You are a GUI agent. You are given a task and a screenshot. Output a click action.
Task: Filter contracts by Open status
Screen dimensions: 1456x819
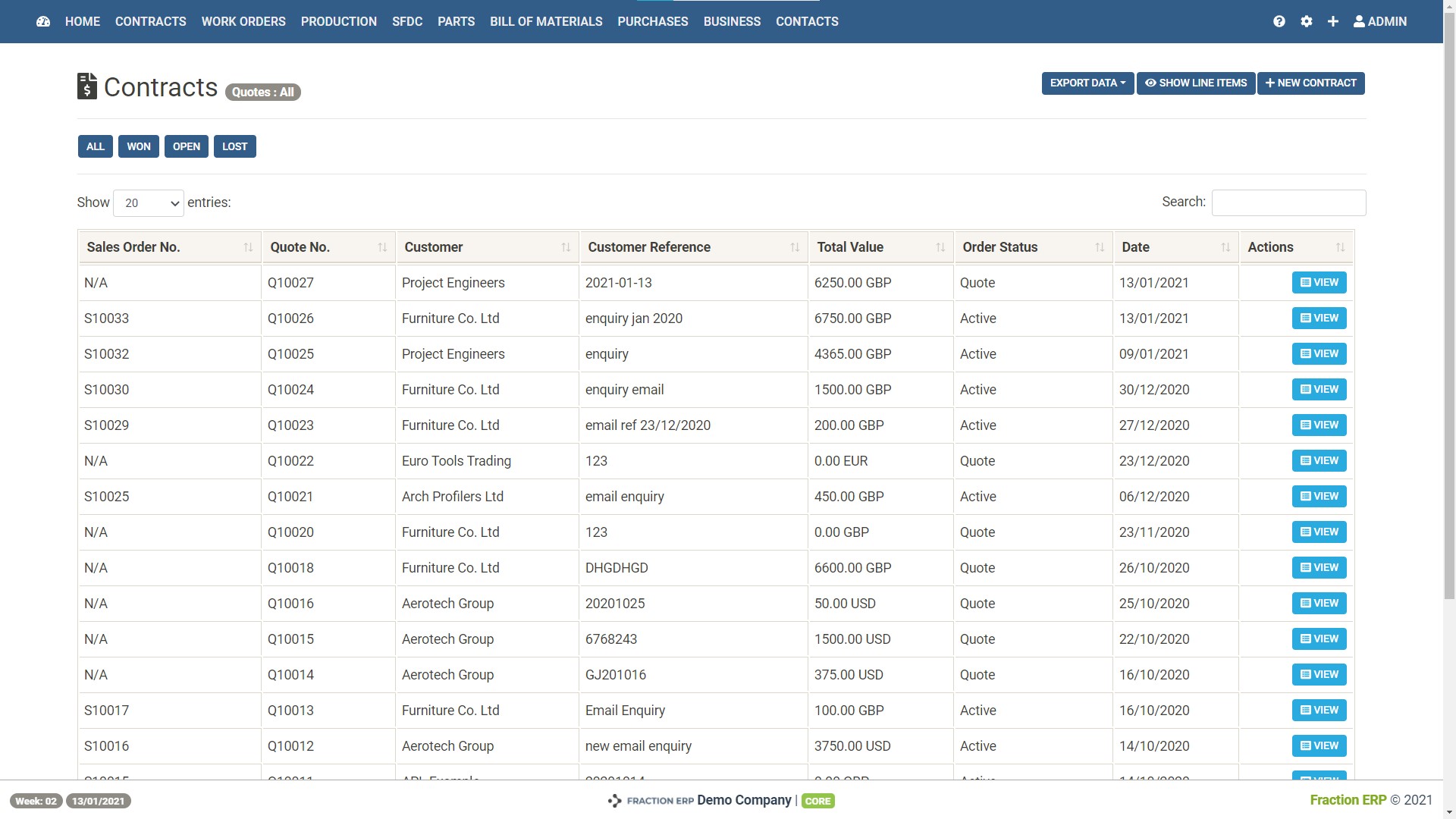pyautogui.click(x=186, y=146)
